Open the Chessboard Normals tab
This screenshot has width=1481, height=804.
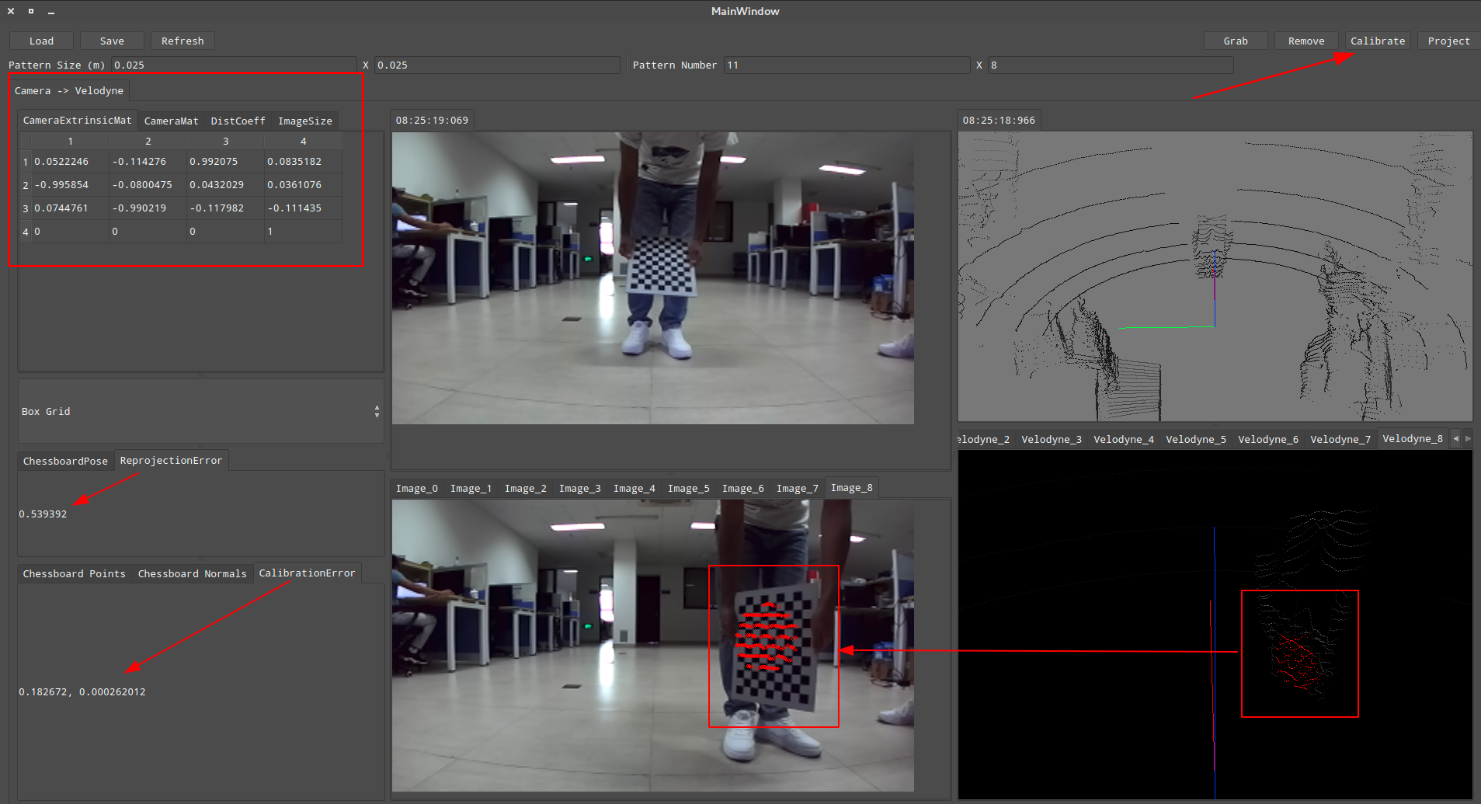pos(192,574)
